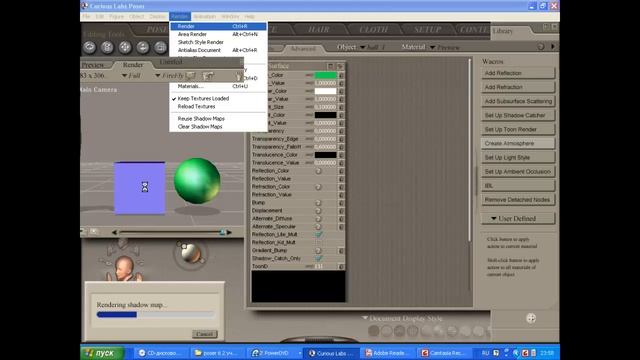
Task: Select the Translate In/Out editing tool
Action: click(142, 47)
